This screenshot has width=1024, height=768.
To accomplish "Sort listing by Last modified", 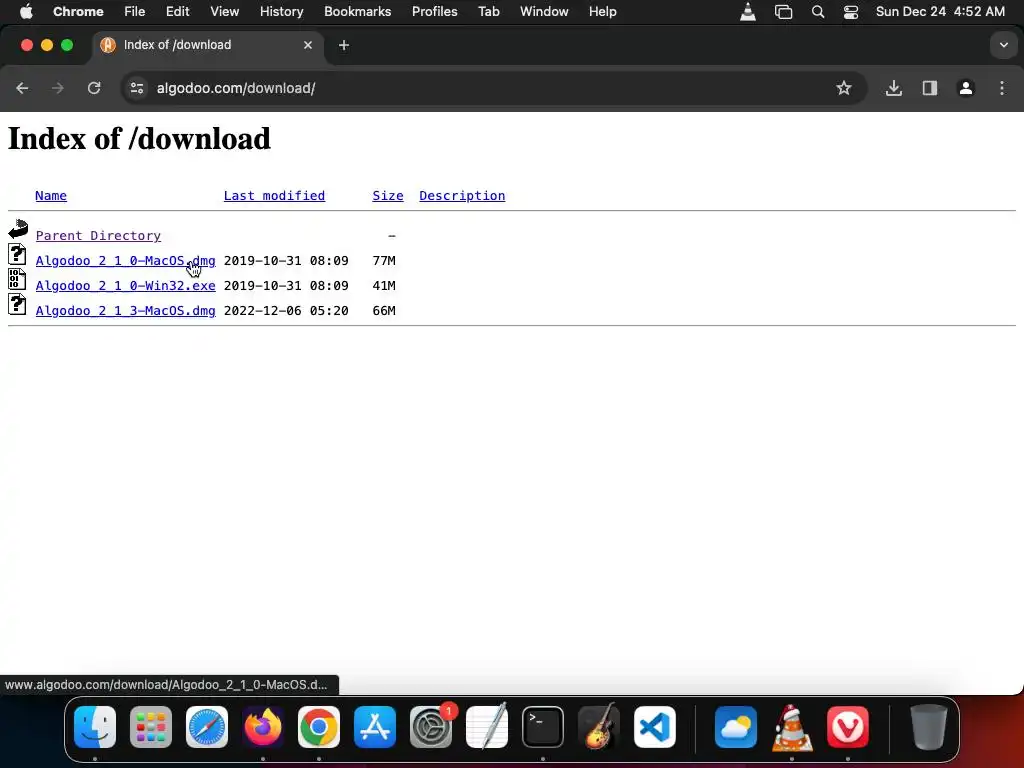I will (x=274, y=196).
